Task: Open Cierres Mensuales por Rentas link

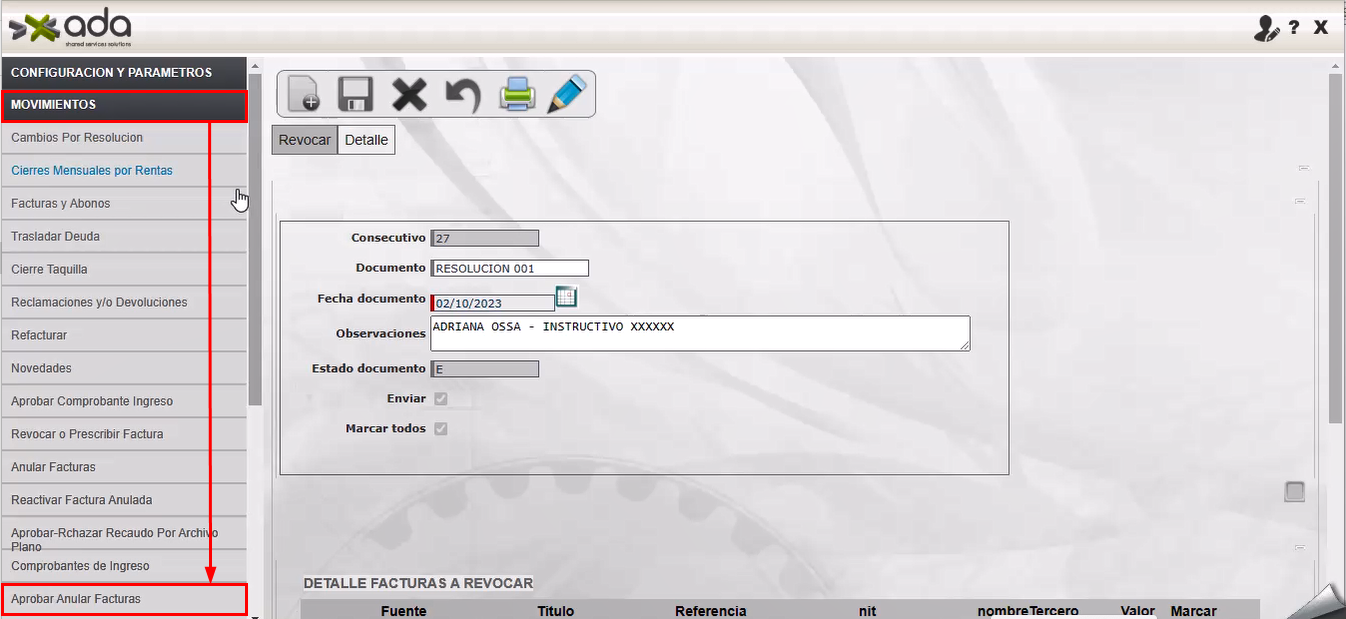Action: point(92,171)
